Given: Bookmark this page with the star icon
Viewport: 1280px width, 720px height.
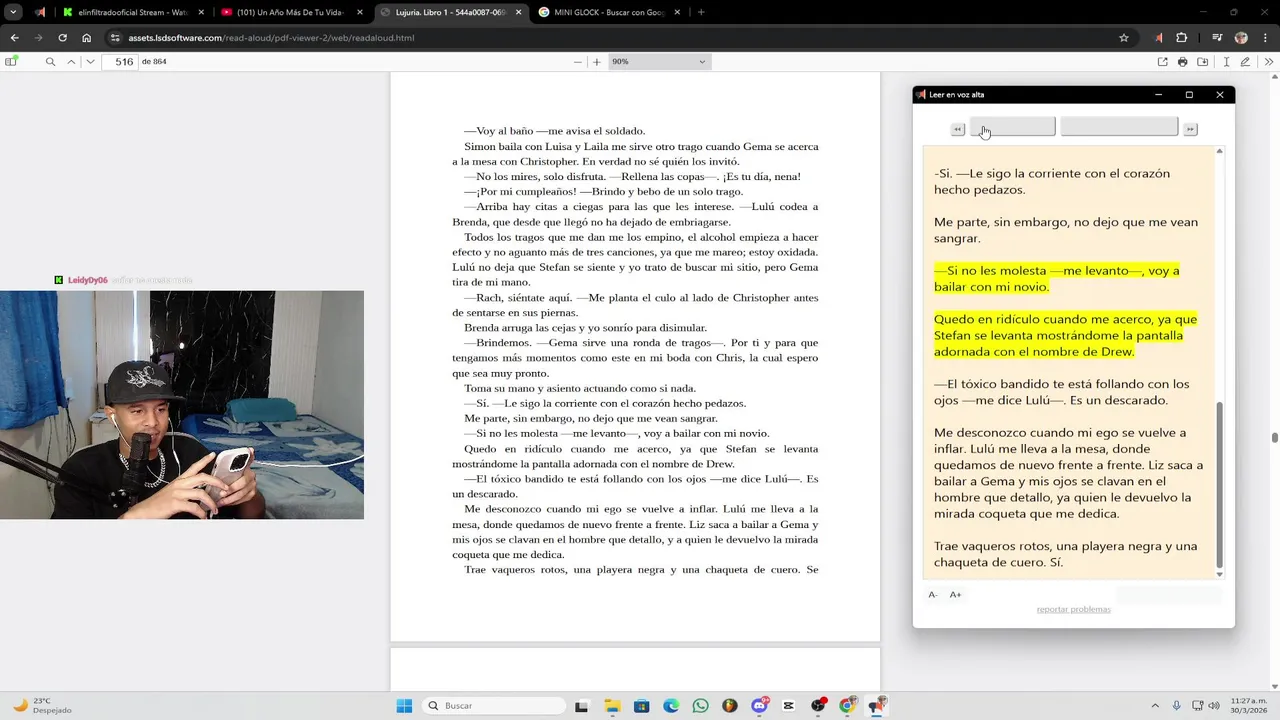Looking at the screenshot, I should coord(1124,38).
